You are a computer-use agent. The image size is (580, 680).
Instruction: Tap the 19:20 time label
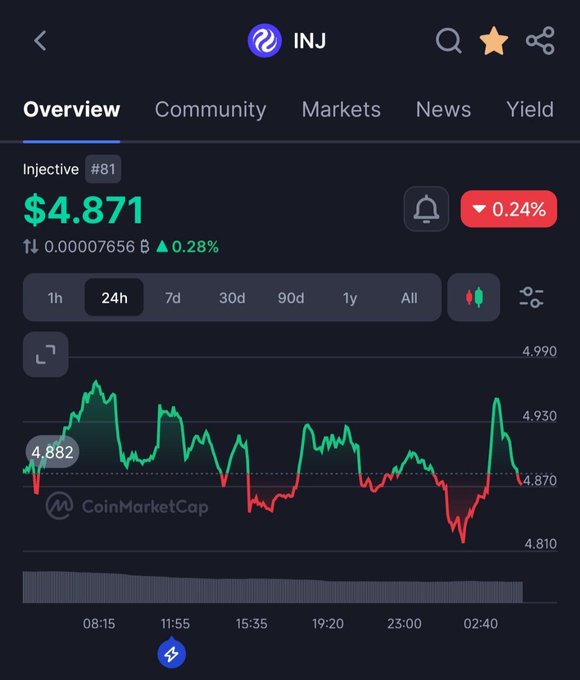(328, 624)
